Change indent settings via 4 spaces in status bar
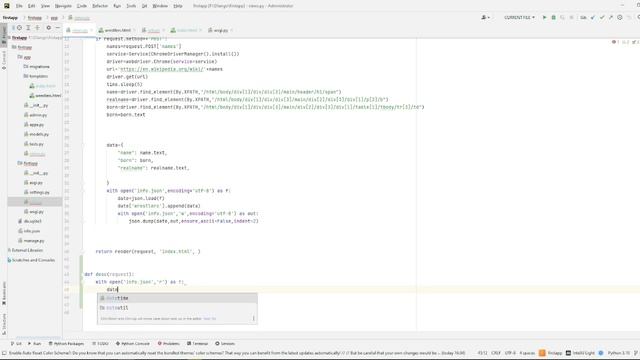The height and width of the screenshot is (360, 640). pos(527,353)
